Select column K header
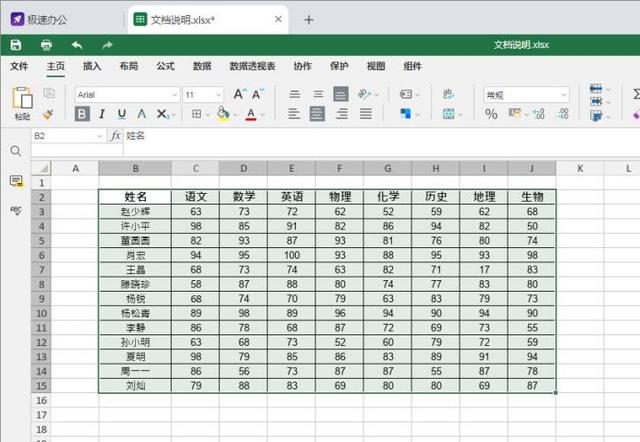640x442 pixels. coord(580,168)
